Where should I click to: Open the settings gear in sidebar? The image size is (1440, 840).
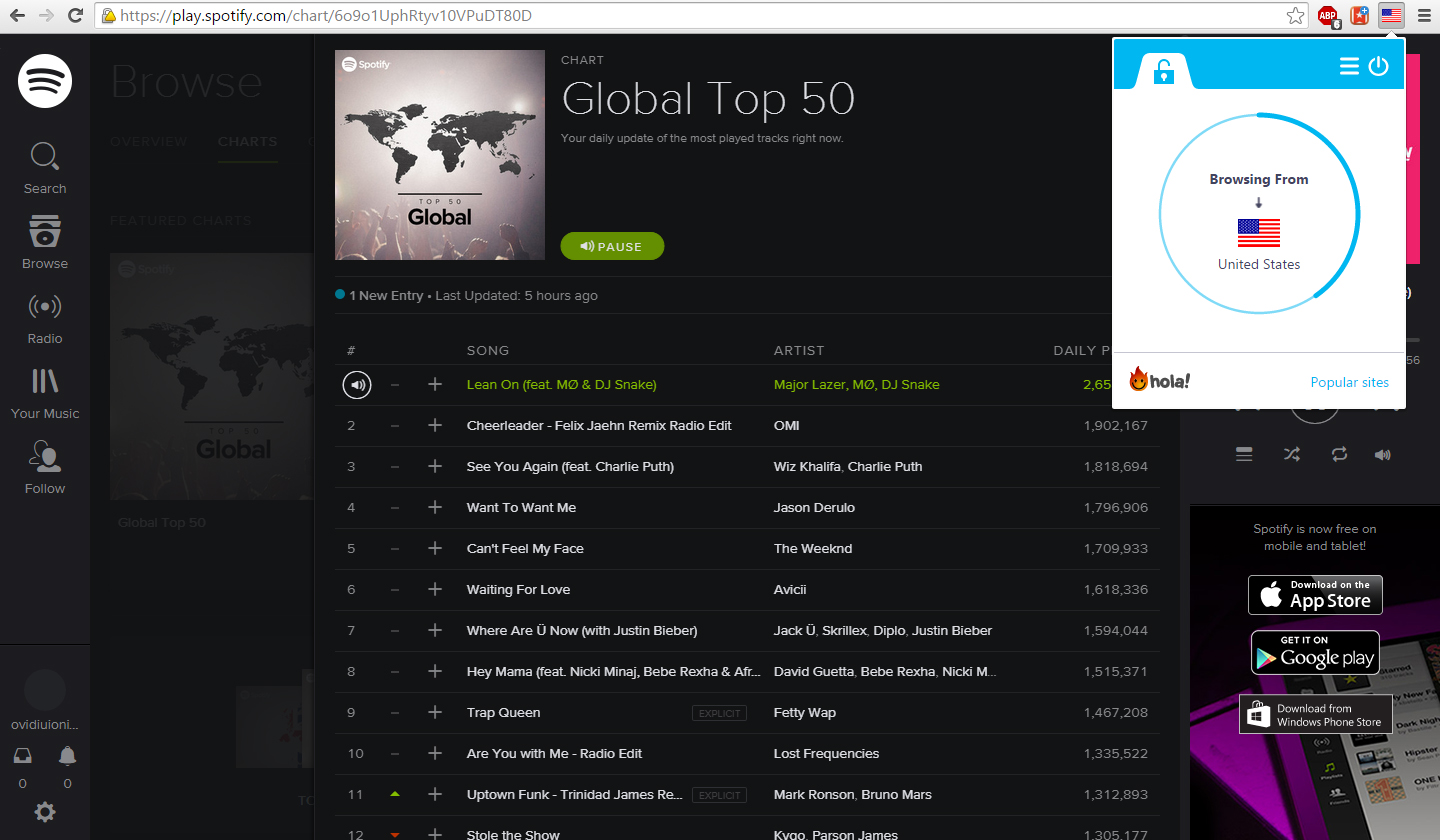(x=45, y=812)
